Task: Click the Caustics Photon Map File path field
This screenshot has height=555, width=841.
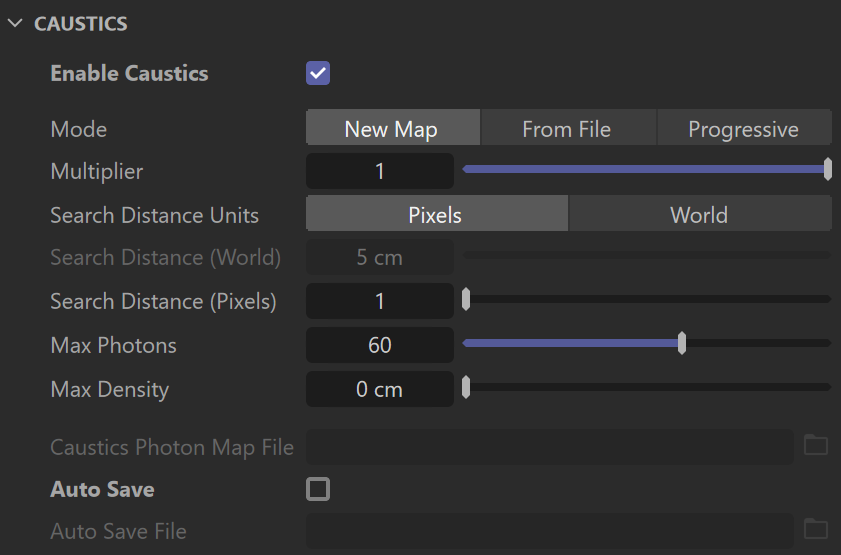Action: click(x=549, y=447)
